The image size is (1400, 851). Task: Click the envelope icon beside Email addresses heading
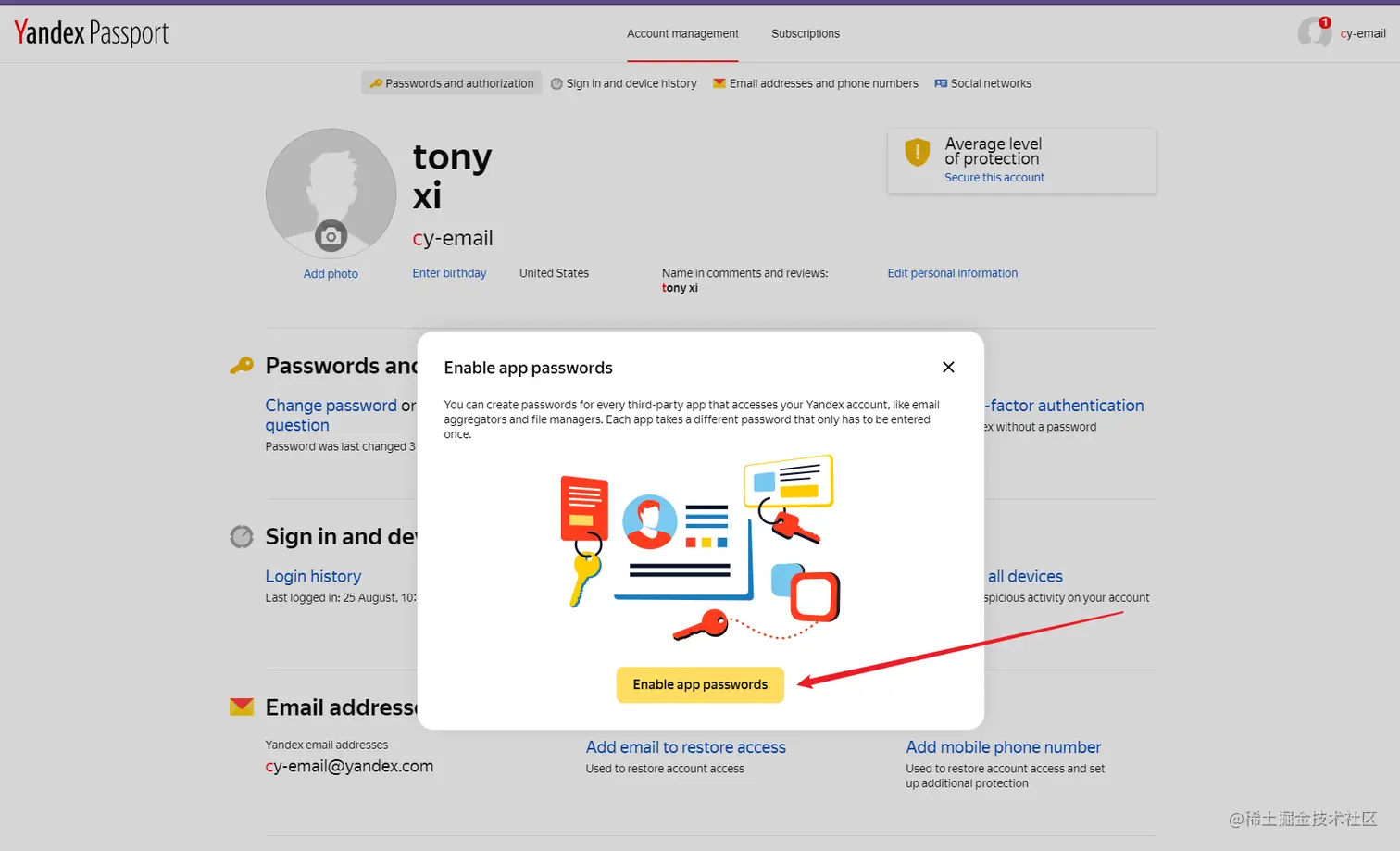(x=242, y=707)
